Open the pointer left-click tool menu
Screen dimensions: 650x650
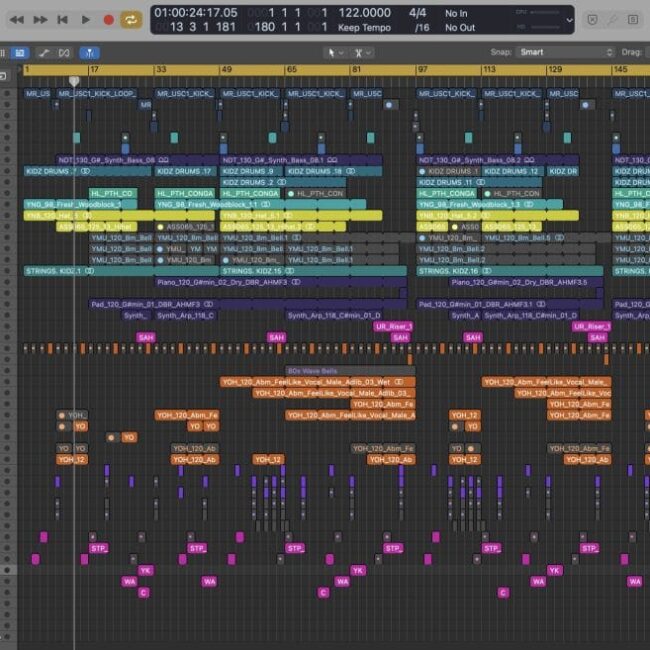333,52
